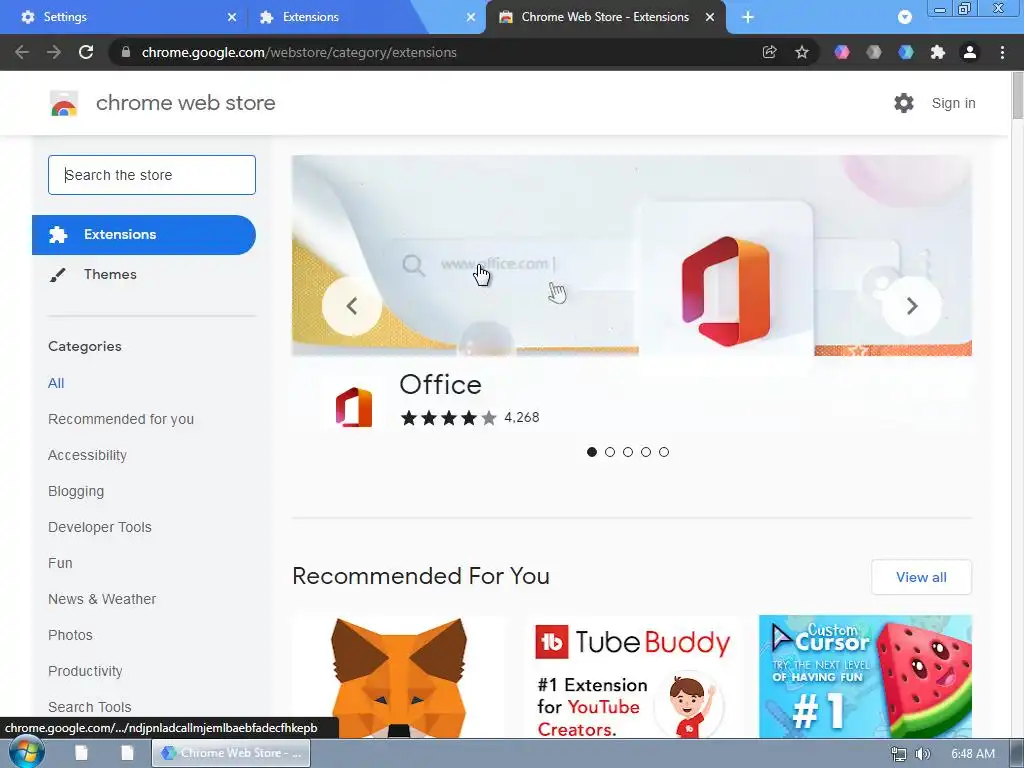Open the Photos category
Viewport: 1024px width, 768px height.
[x=71, y=635]
